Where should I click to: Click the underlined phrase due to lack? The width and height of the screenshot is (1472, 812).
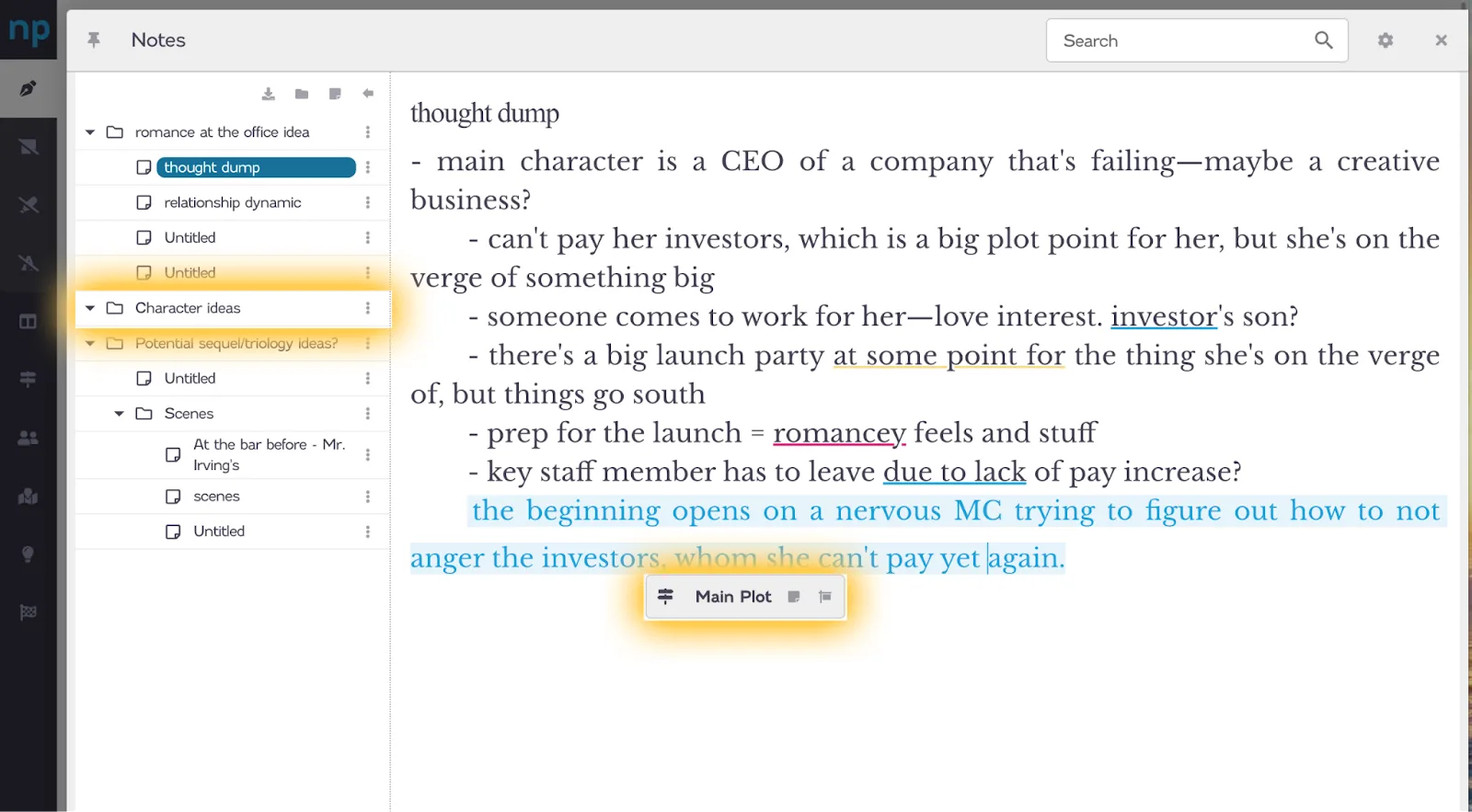[954, 472]
